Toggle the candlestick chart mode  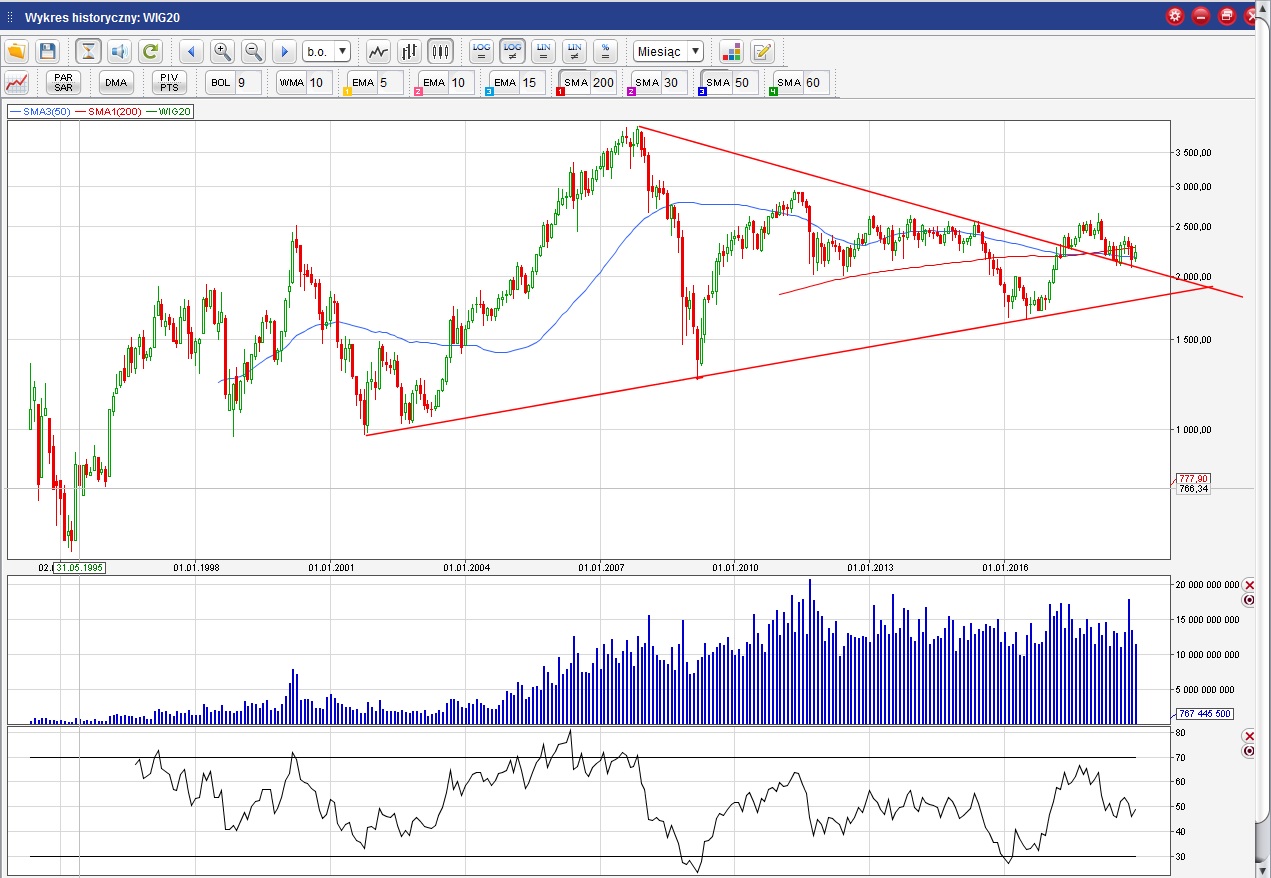coord(440,52)
